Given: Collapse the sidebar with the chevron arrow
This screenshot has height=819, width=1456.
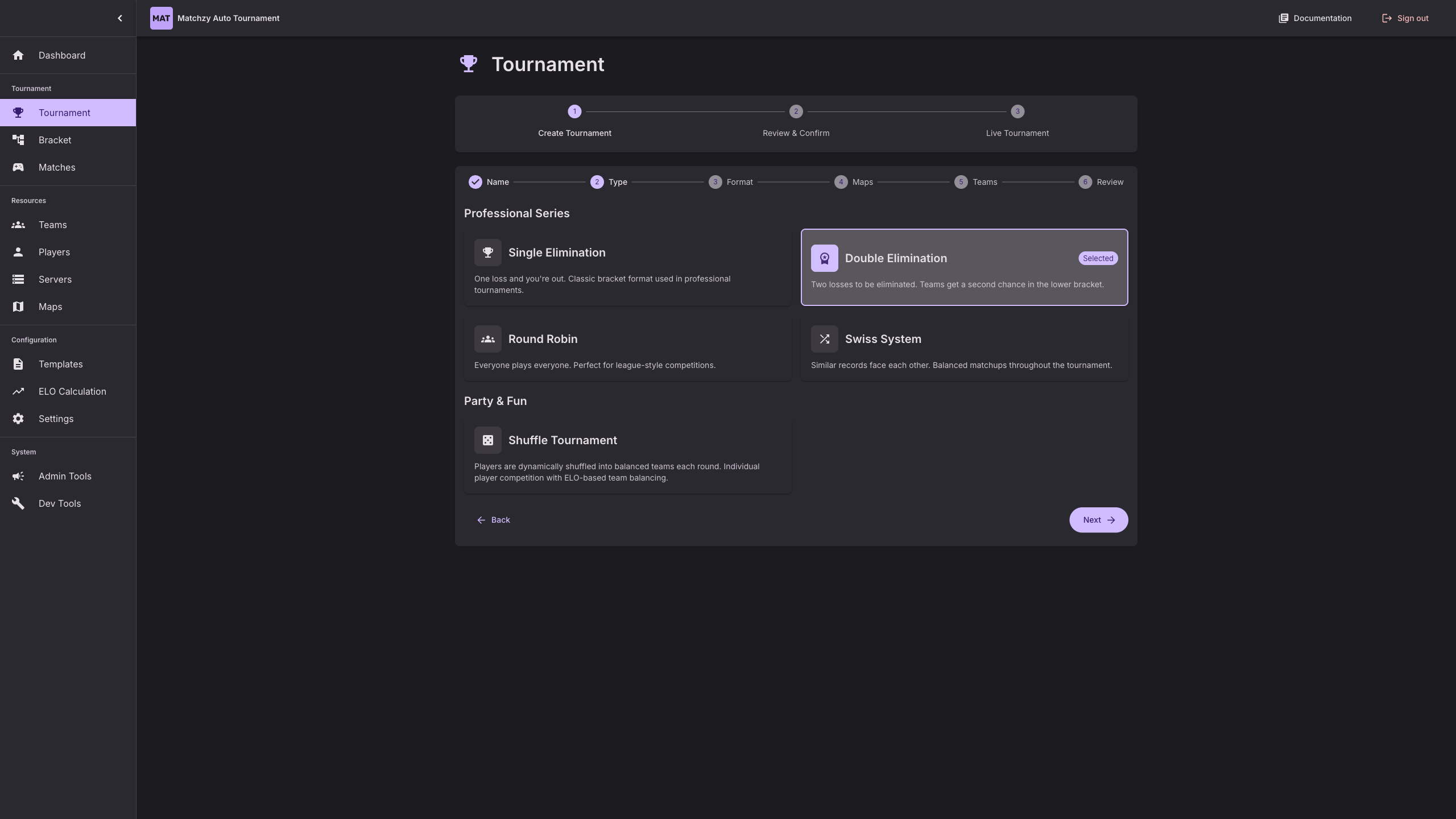Looking at the screenshot, I should pos(119,18).
